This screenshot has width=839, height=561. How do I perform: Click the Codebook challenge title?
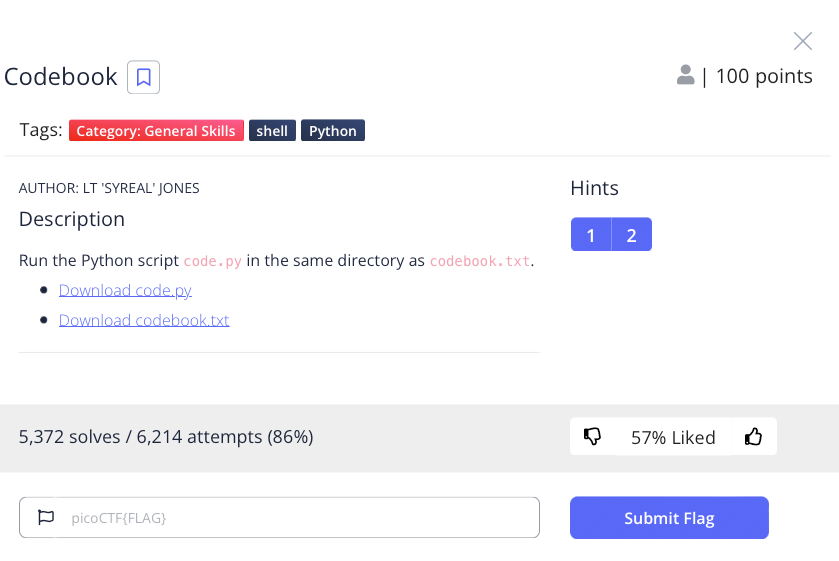(60, 77)
